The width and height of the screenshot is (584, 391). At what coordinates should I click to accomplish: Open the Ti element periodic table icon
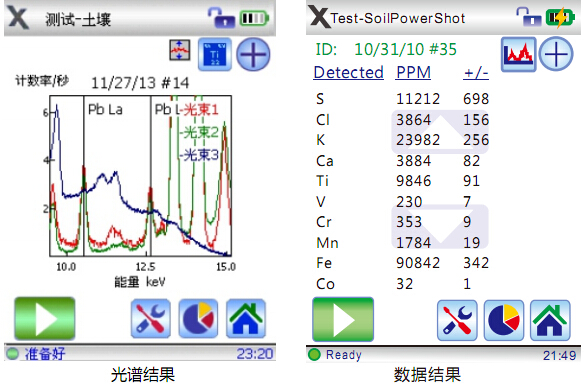coord(215,54)
